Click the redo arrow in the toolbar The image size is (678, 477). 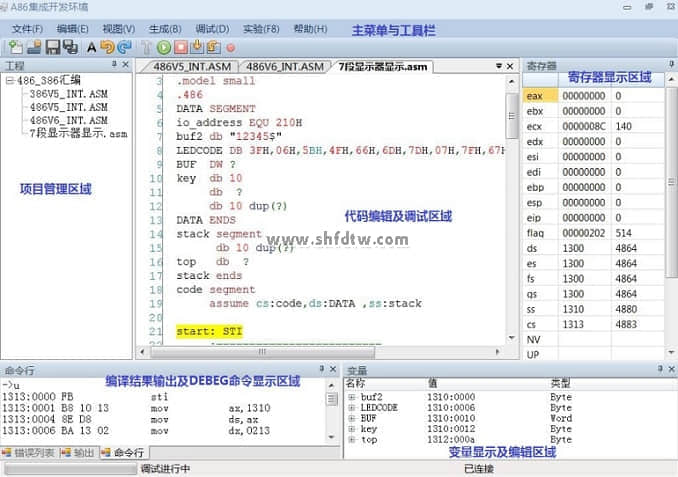[x=124, y=47]
